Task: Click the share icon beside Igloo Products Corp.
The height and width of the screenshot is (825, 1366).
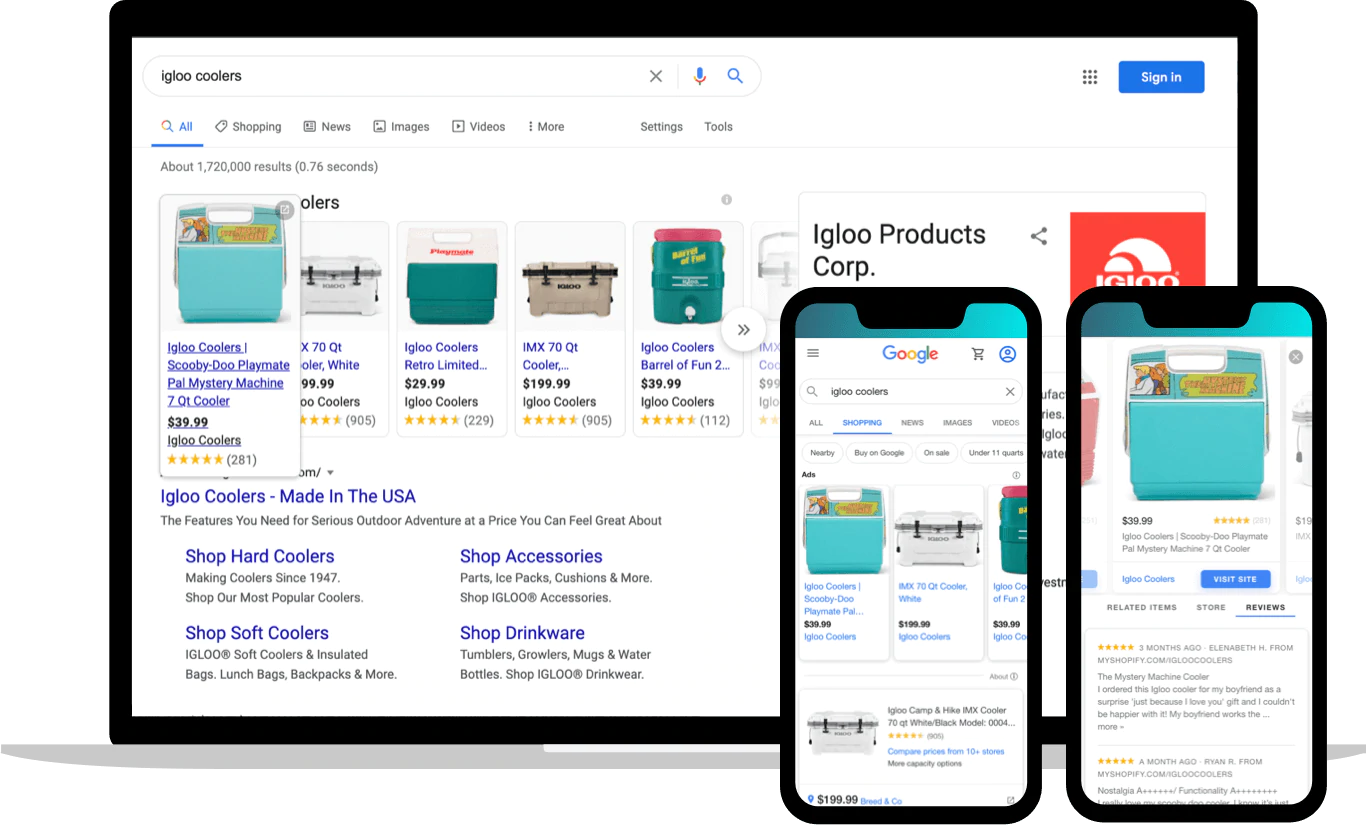Action: click(x=1039, y=236)
